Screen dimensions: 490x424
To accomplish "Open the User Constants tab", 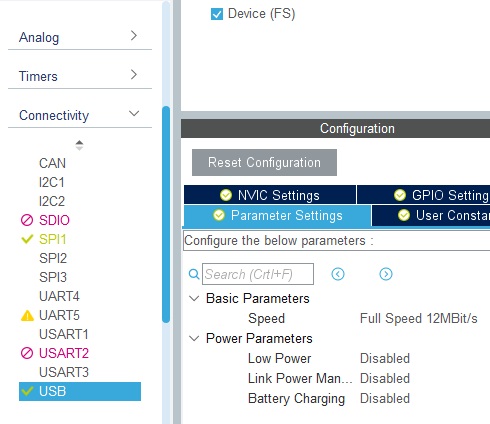I will pos(431,215).
